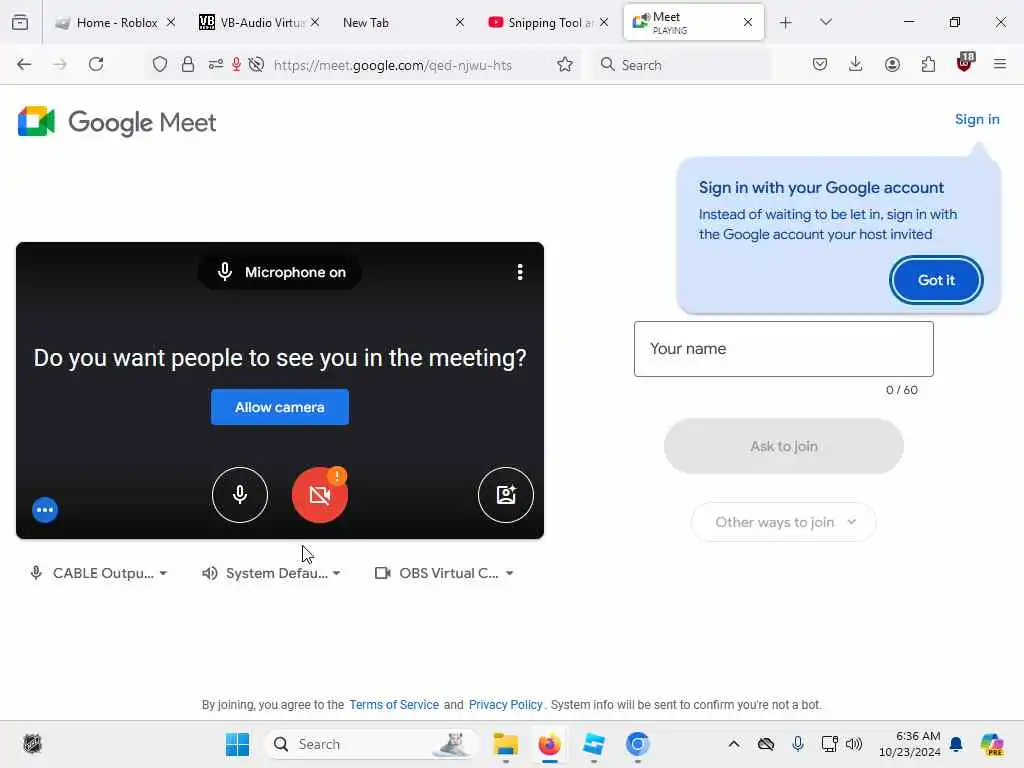The image size is (1024, 768).
Task: Click the OneDrive cloud tray icon
Action: (x=766, y=744)
